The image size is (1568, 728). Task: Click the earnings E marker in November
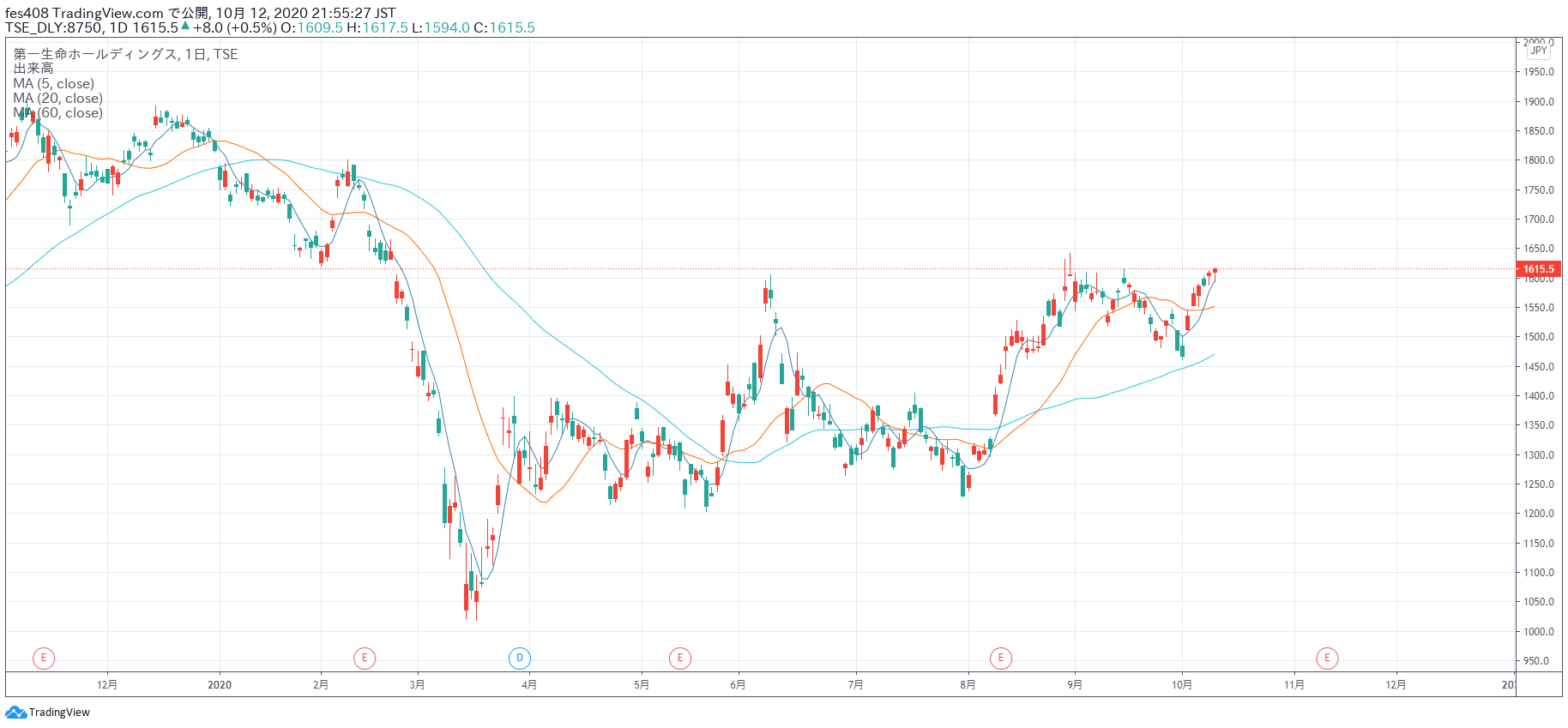pos(1327,659)
